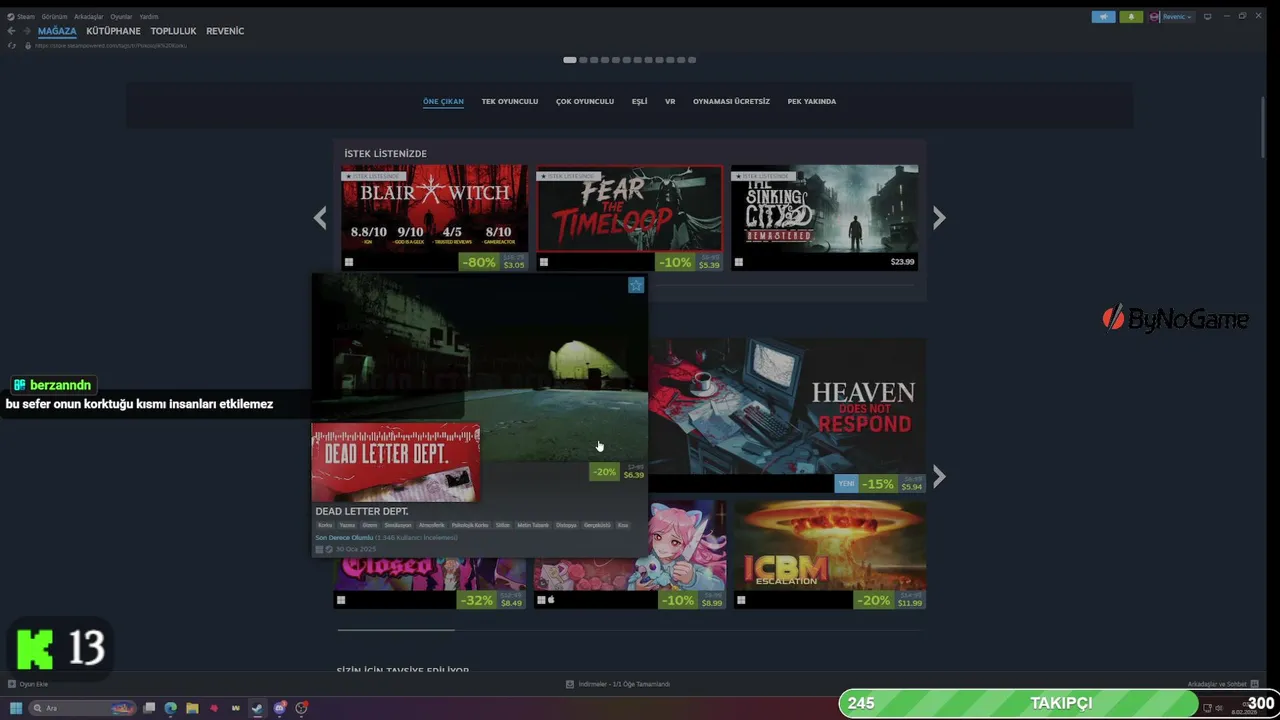The image size is (1280, 720).
Task: Click Heaven Does Not Respond -15% badge
Action: (878, 484)
